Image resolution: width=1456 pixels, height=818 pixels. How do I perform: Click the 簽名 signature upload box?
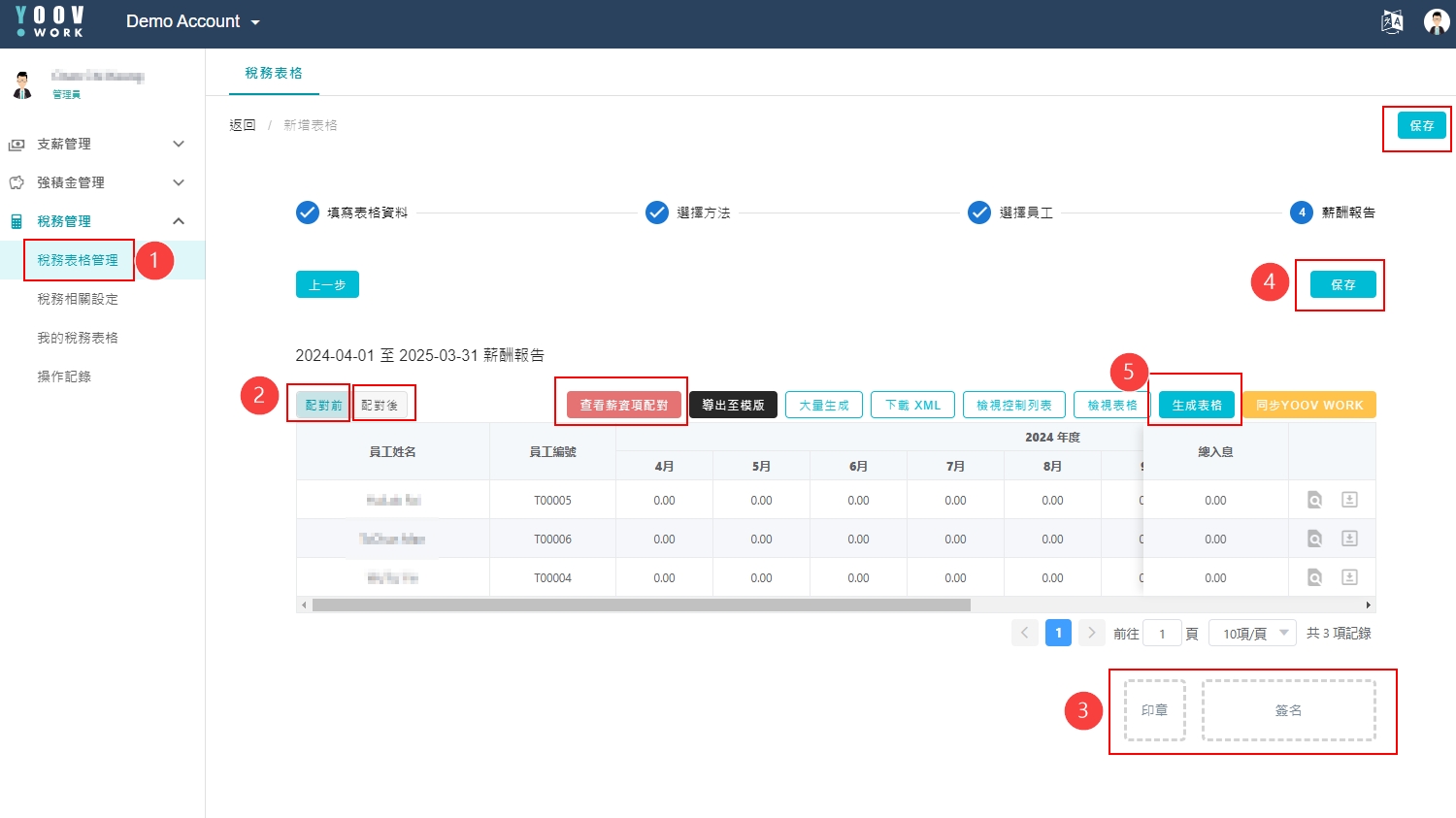coord(1288,710)
